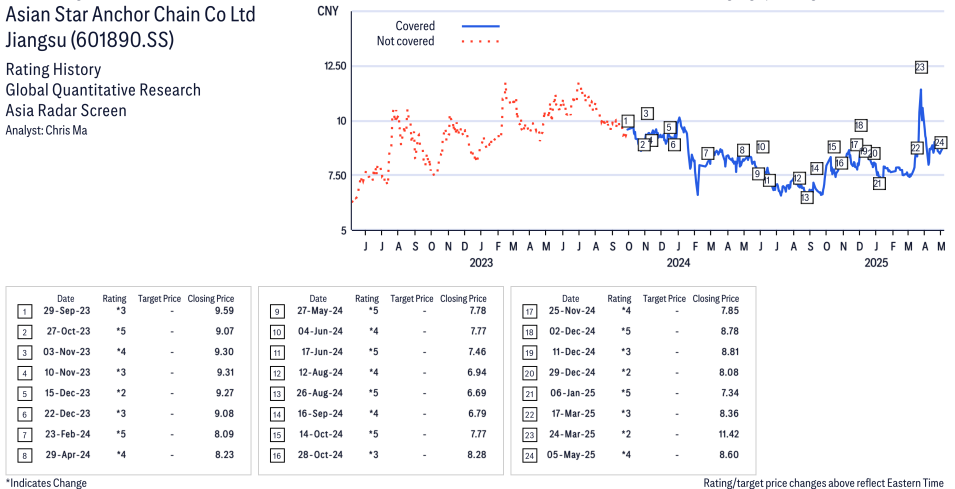Image resolution: width=955 pixels, height=489 pixels.
Task: Click chart marker 21 on the graph
Action: pos(878,183)
